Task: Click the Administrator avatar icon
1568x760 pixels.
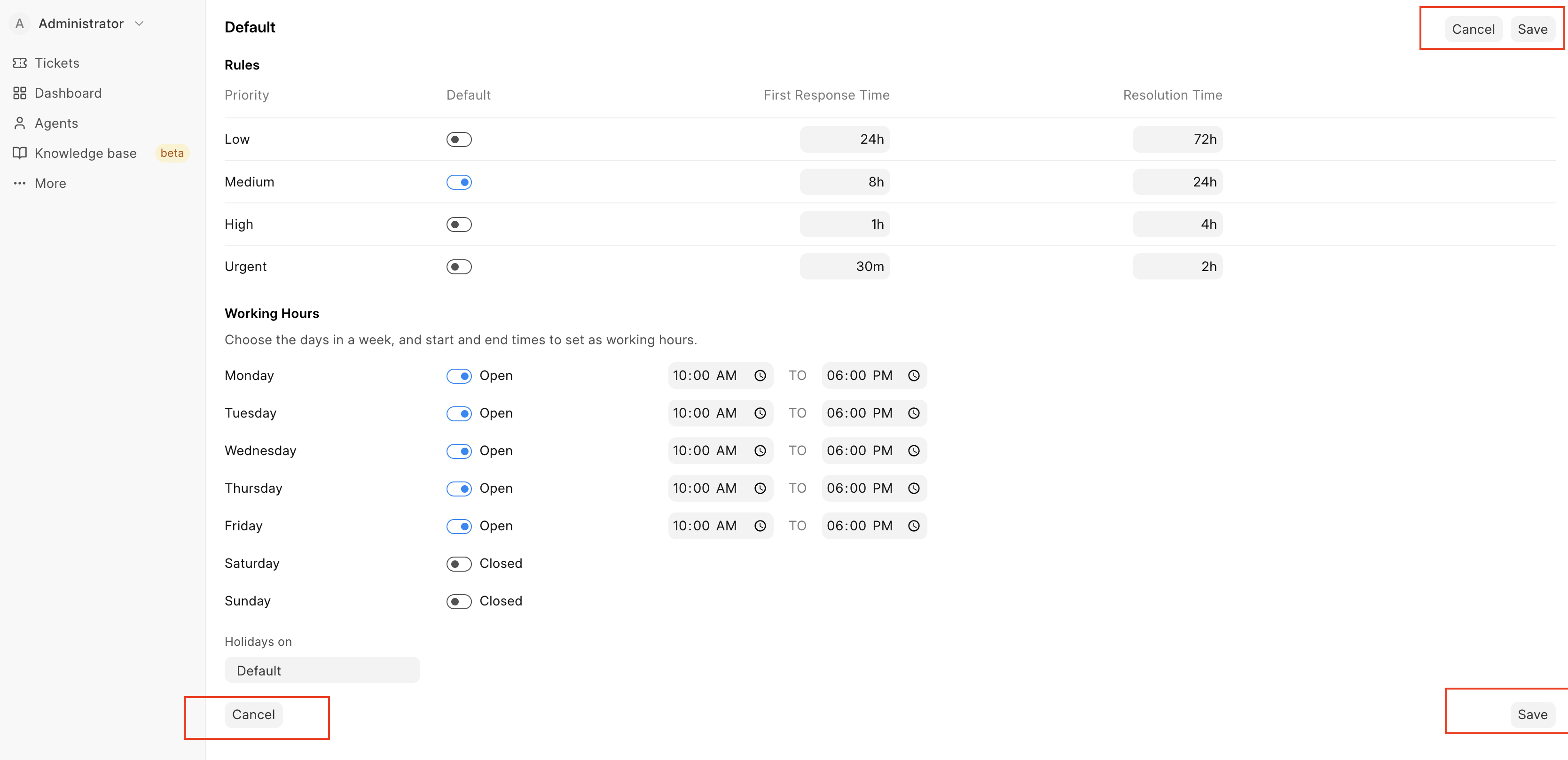Action: (x=19, y=23)
